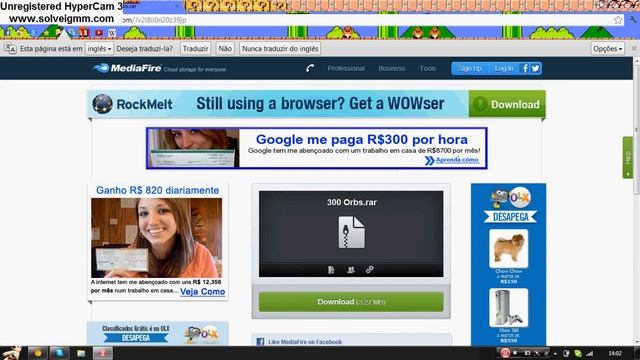Click the RockMelt banner Download button
Image resolution: width=640 pixels, height=360 pixels.
coord(507,104)
